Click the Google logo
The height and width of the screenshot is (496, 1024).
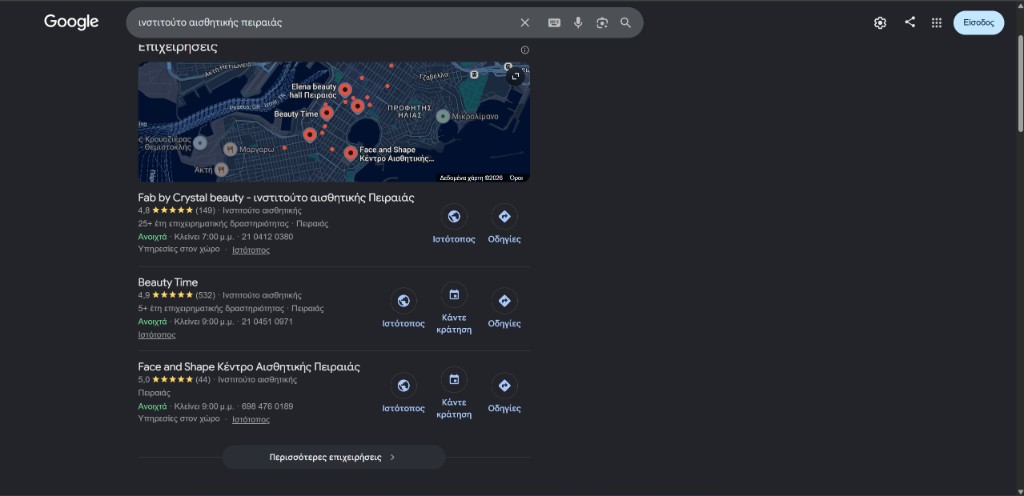click(x=71, y=22)
